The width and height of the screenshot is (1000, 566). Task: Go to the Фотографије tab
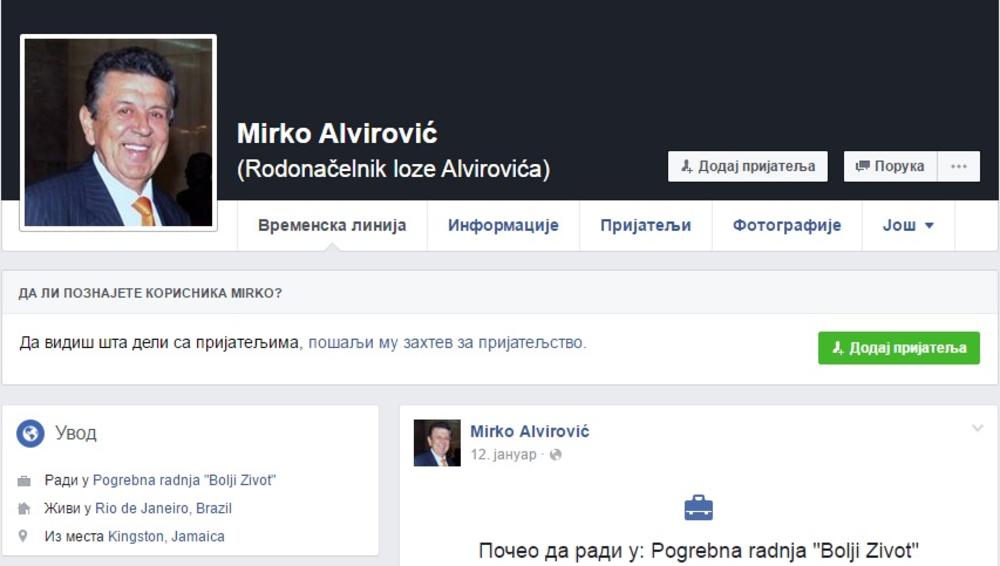(787, 226)
